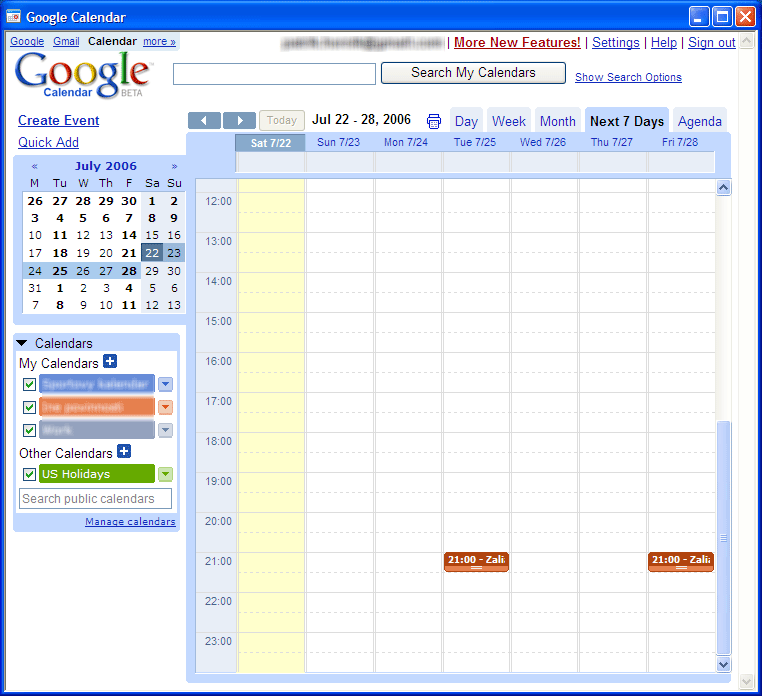Uncheck the US Holidays calendar
Image resolution: width=762 pixels, height=696 pixels.
(x=30, y=474)
